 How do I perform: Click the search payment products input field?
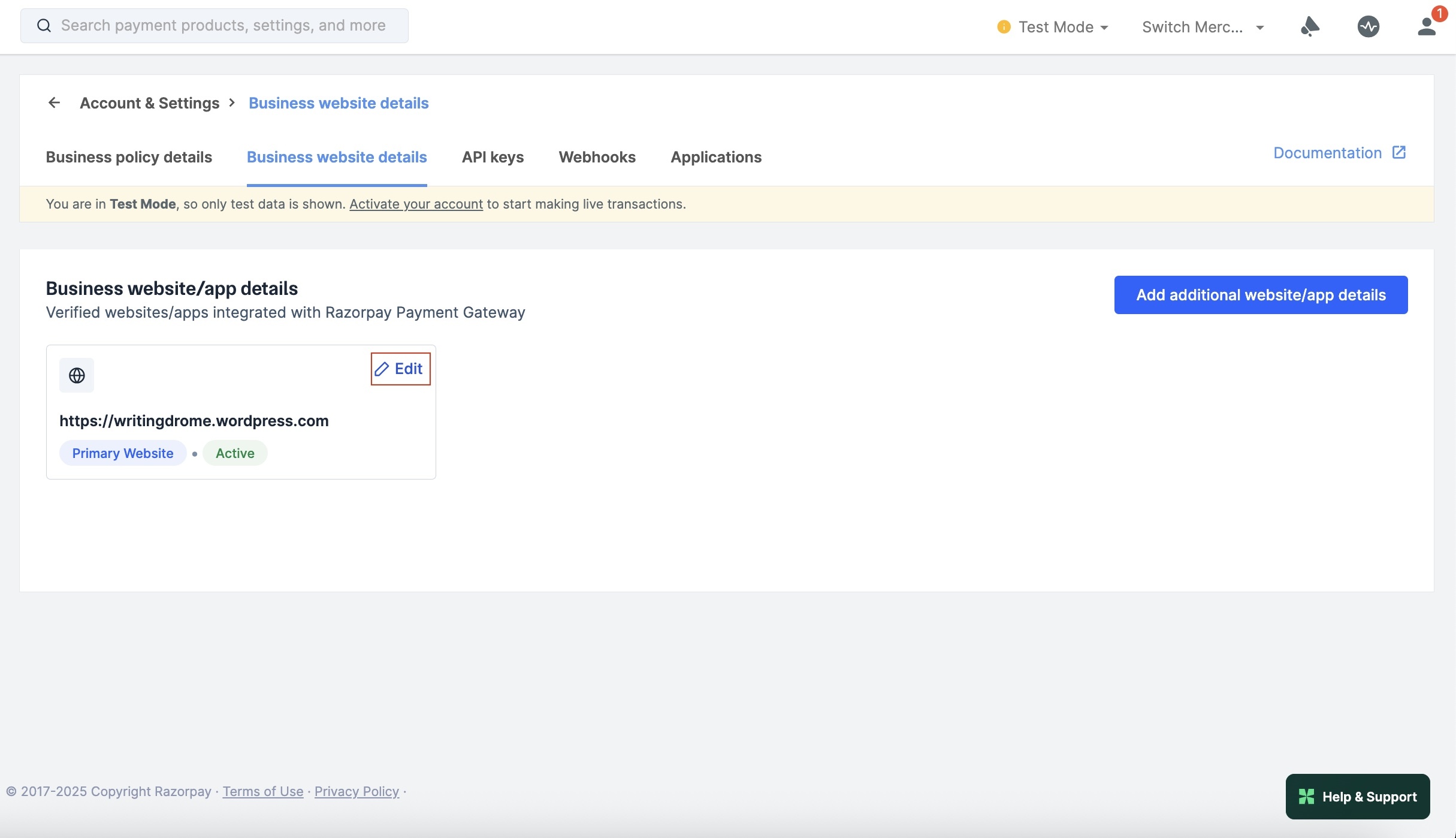tap(215, 26)
